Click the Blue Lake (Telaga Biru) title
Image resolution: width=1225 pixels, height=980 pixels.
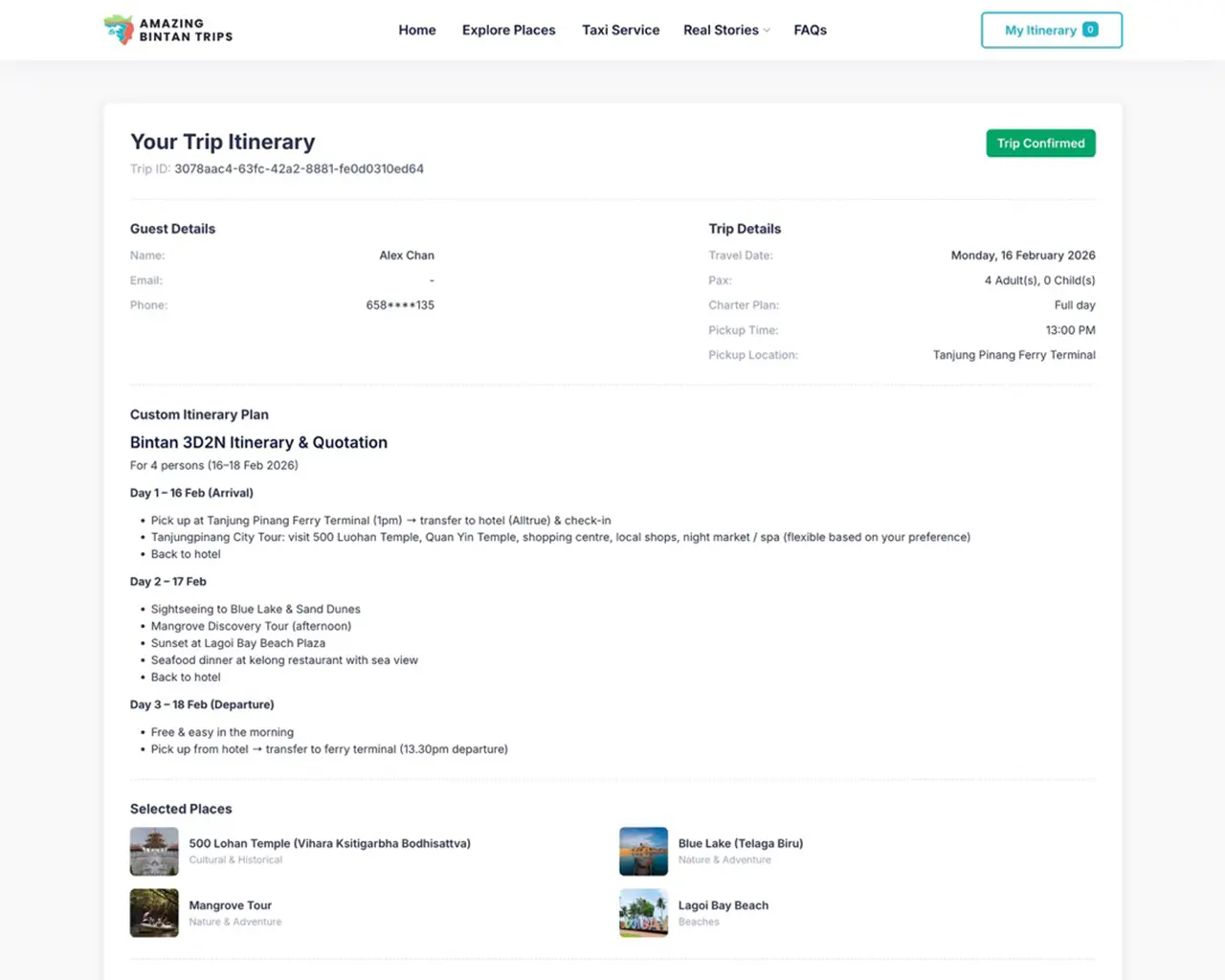740,843
